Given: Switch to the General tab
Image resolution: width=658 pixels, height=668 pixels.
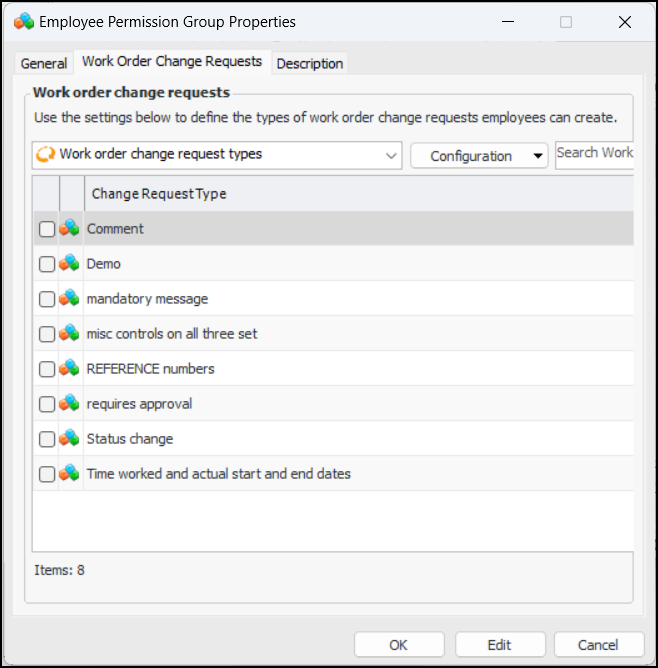Looking at the screenshot, I should coord(44,63).
